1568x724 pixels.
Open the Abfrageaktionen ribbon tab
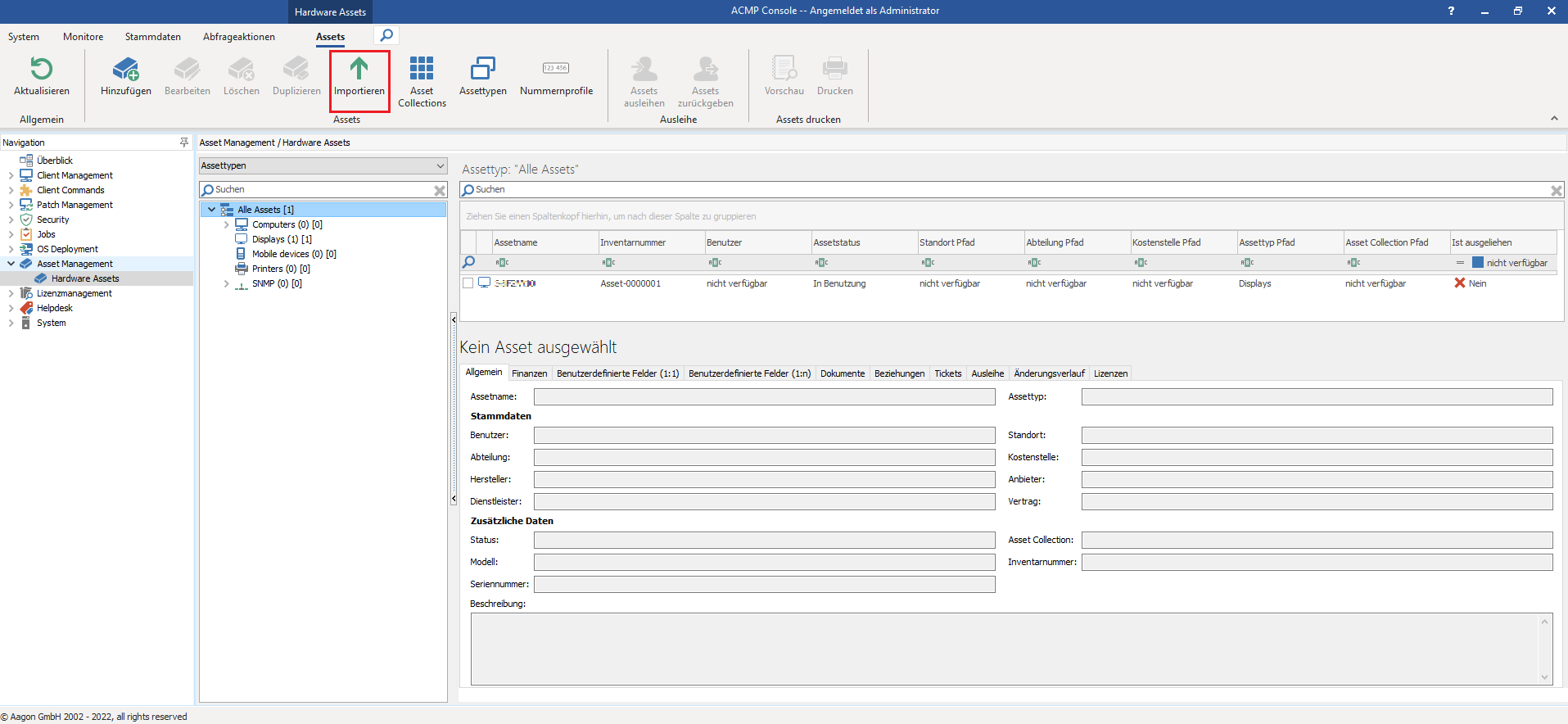coord(239,37)
